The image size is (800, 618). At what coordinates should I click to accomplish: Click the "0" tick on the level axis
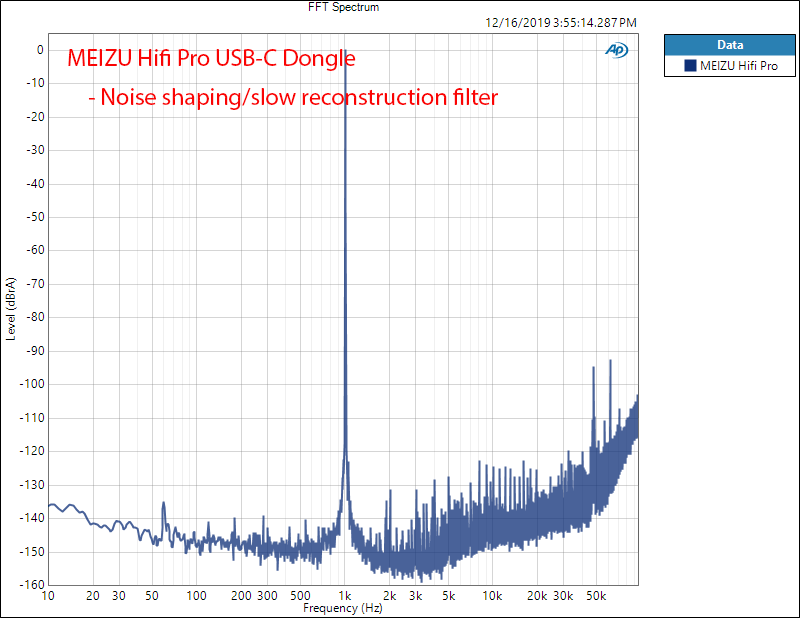[40, 50]
